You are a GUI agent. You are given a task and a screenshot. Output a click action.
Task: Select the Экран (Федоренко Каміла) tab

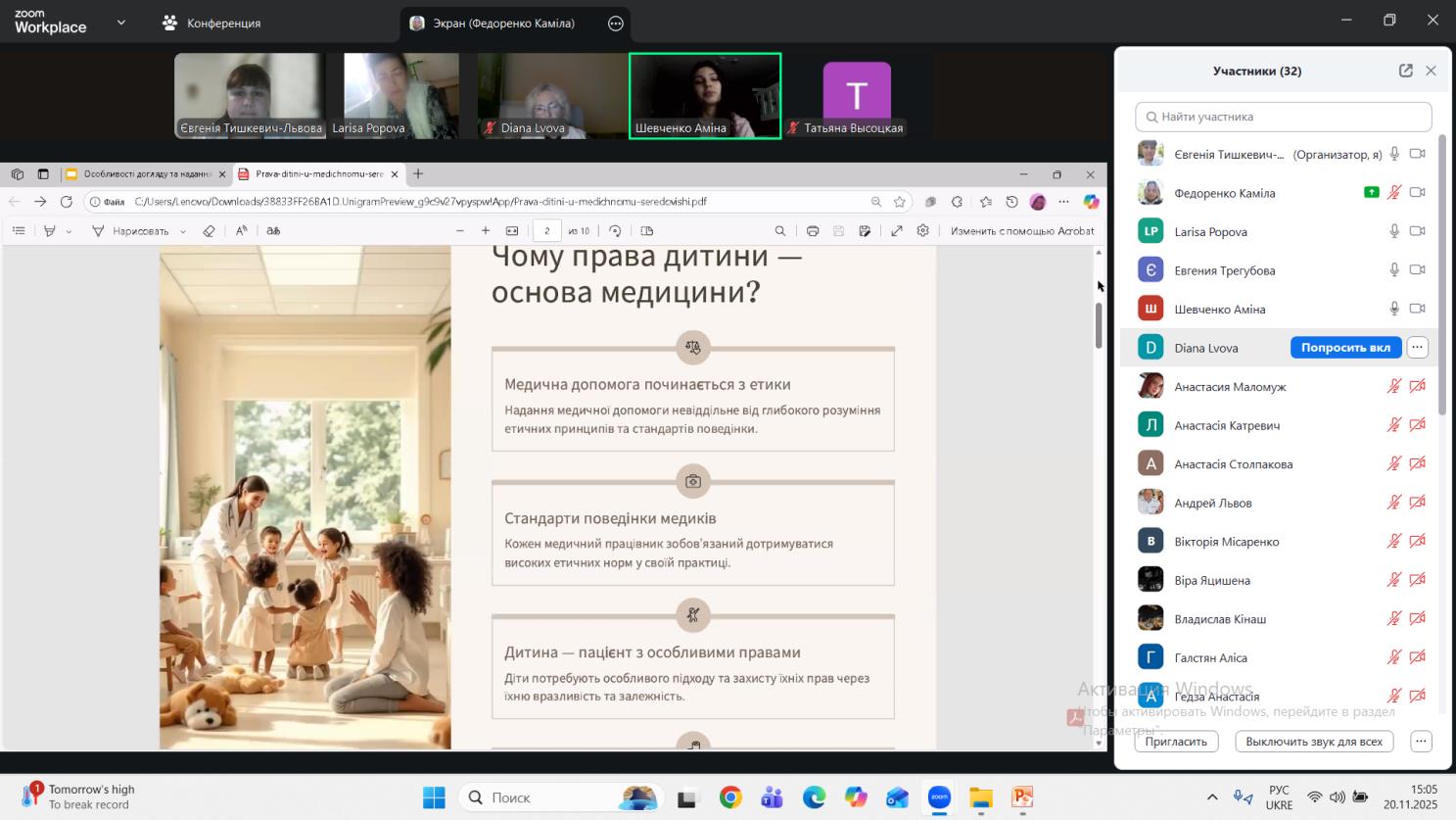[x=504, y=24]
